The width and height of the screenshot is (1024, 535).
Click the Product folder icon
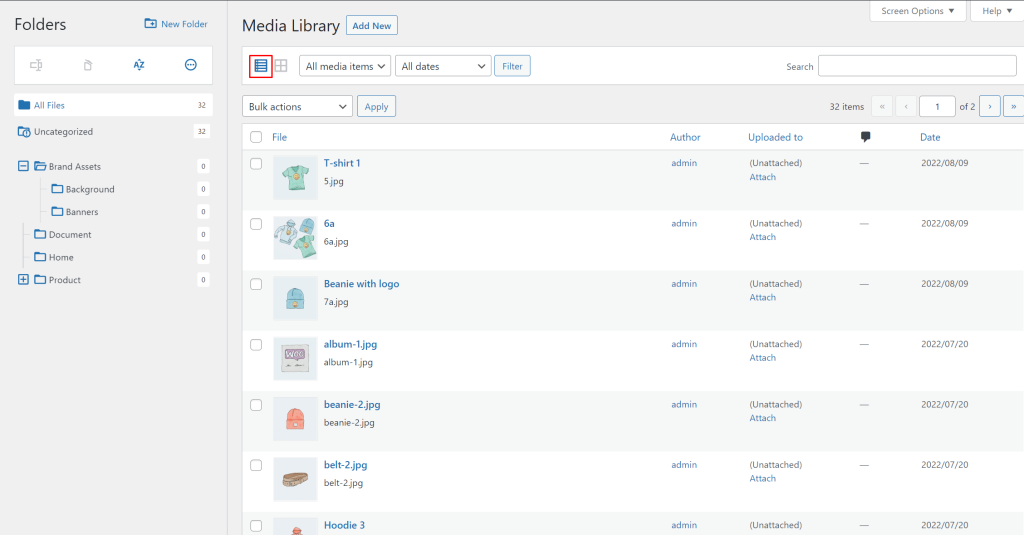click(x=40, y=280)
